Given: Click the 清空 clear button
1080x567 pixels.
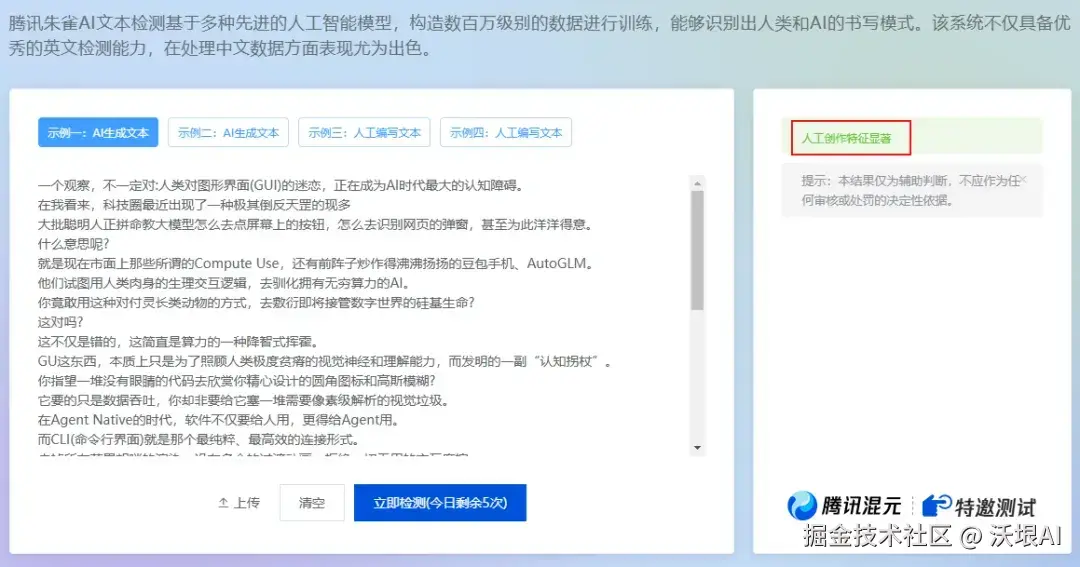Looking at the screenshot, I should pyautogui.click(x=312, y=503).
